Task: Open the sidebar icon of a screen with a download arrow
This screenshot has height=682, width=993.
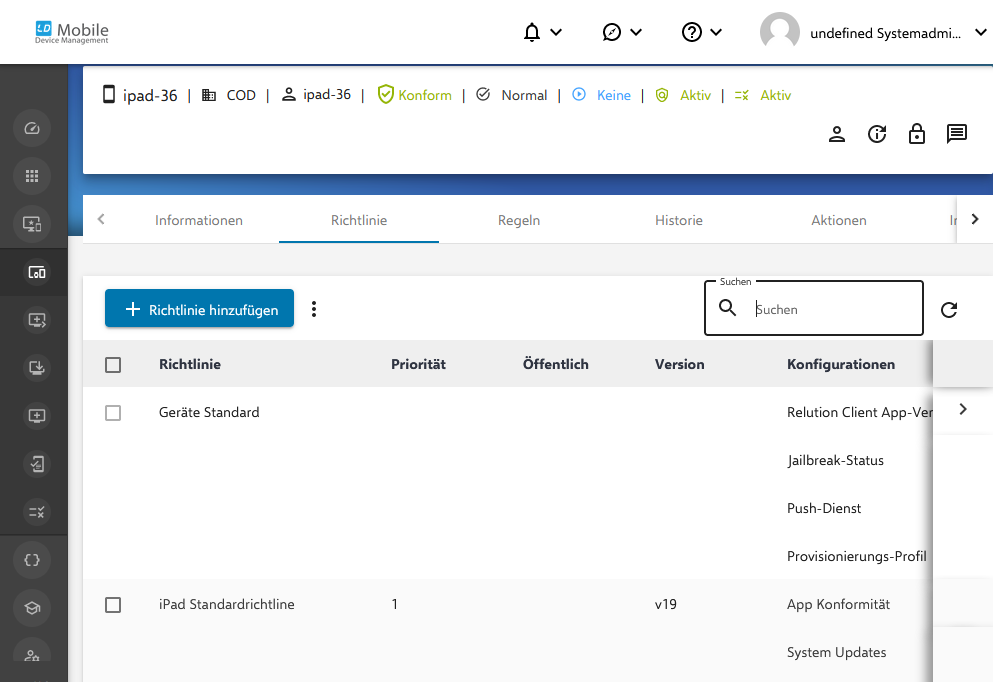Action: pos(37,368)
